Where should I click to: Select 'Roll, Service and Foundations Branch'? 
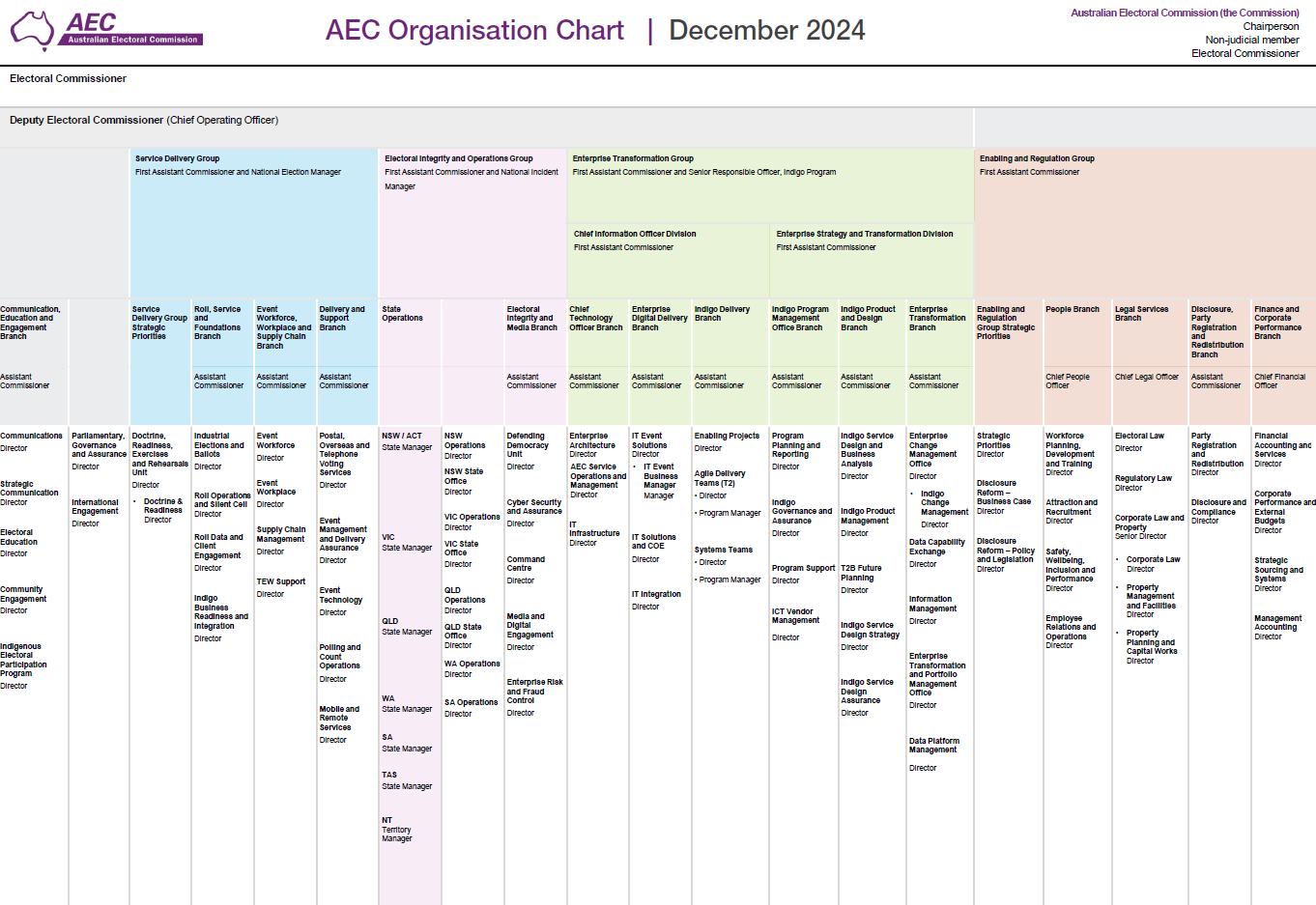217,323
